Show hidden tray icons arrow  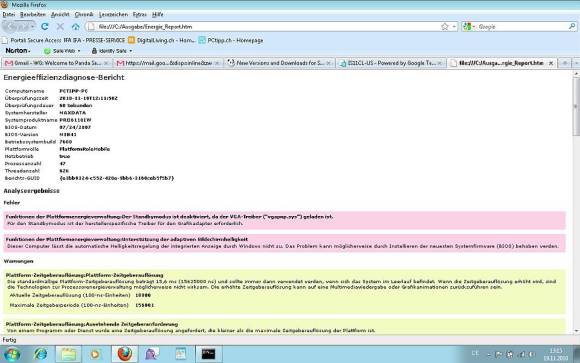(489, 355)
